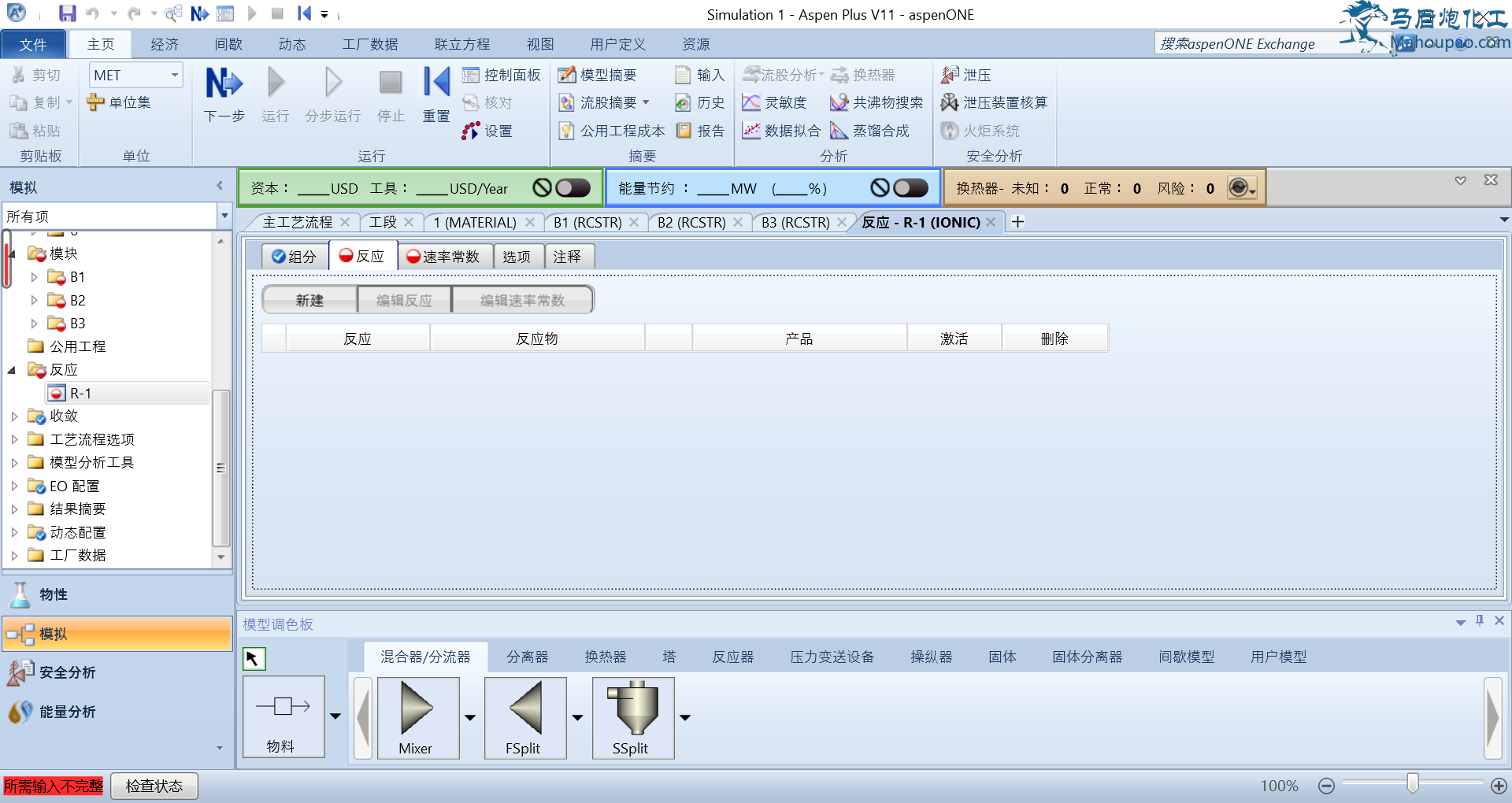This screenshot has width=1512, height=803.
Task: Switch to the Dynamics (动态) ribbon tab
Action: 292,44
